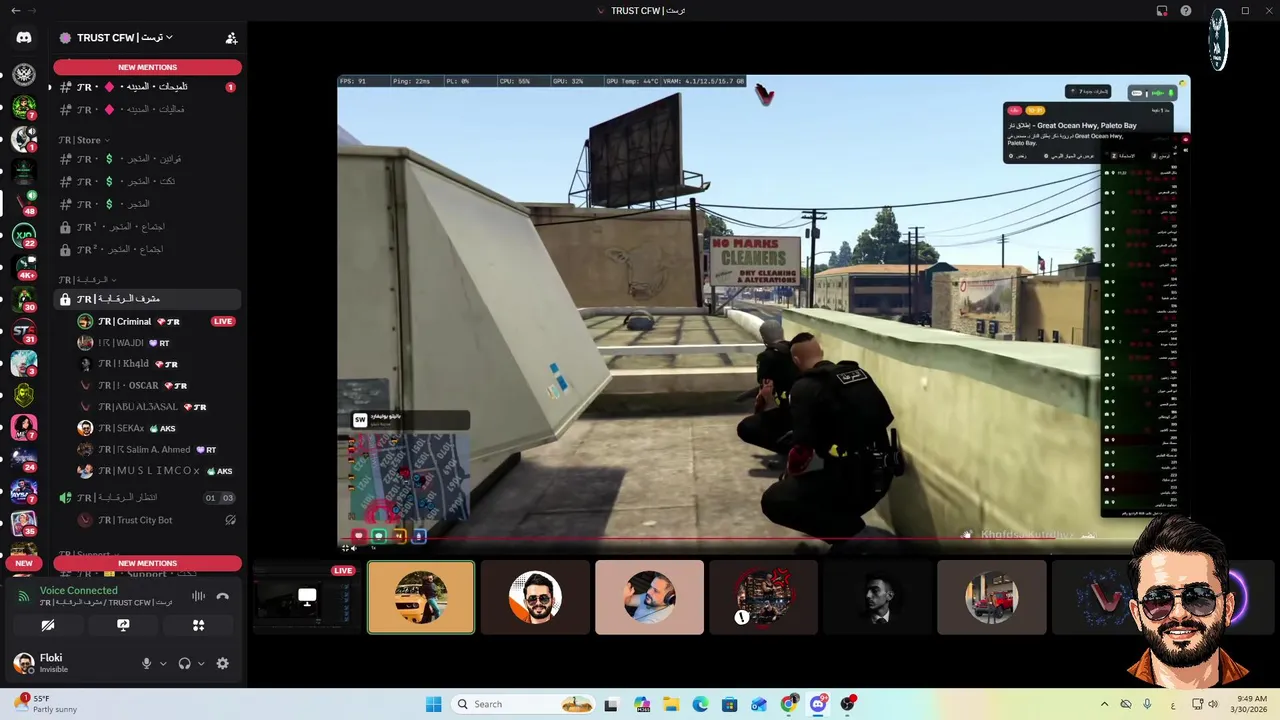Viewport: 1280px width, 720px height.
Task: Open Microsoft Edge from the taskbar
Action: coord(700,704)
